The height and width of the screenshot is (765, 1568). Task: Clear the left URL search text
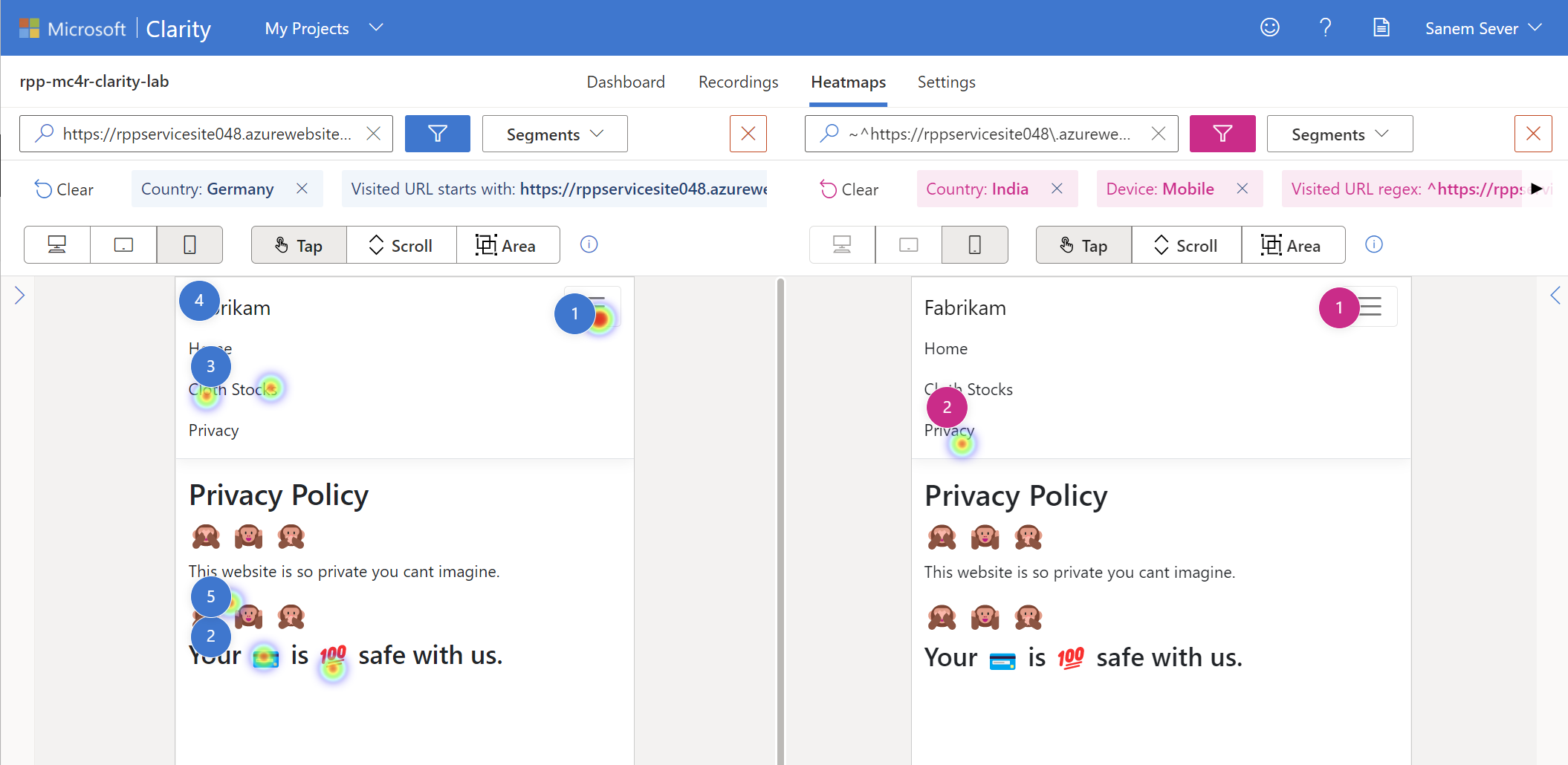click(374, 134)
